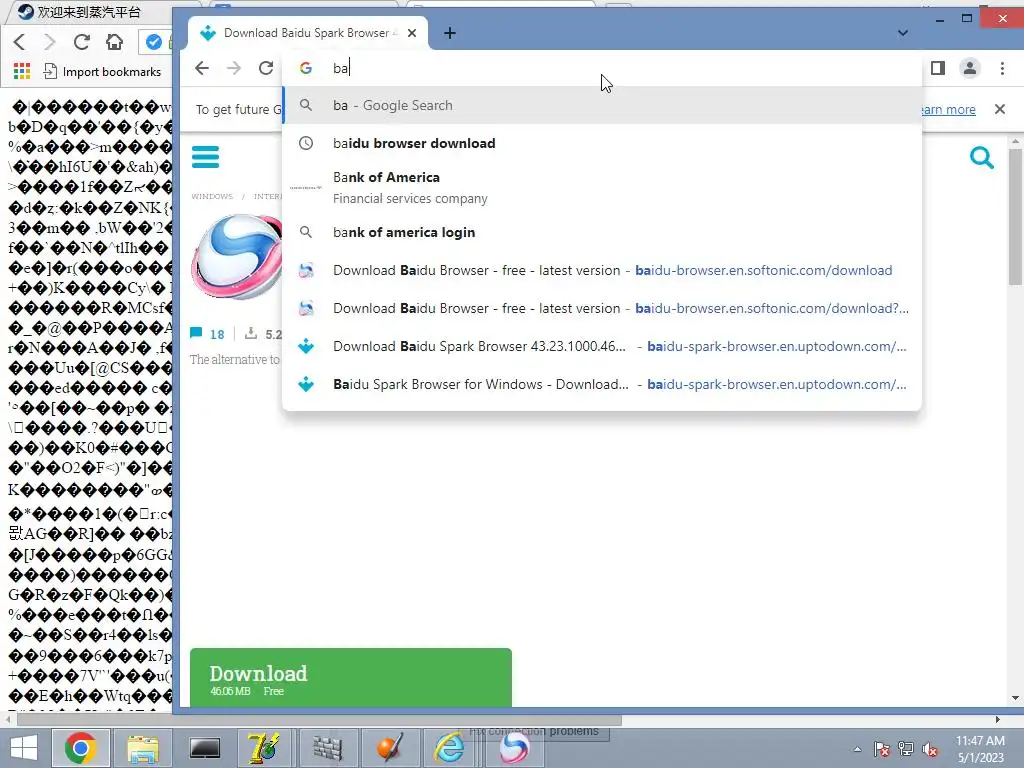Open Chrome's side panel icon
The width and height of the screenshot is (1024, 768).
[x=938, y=68]
